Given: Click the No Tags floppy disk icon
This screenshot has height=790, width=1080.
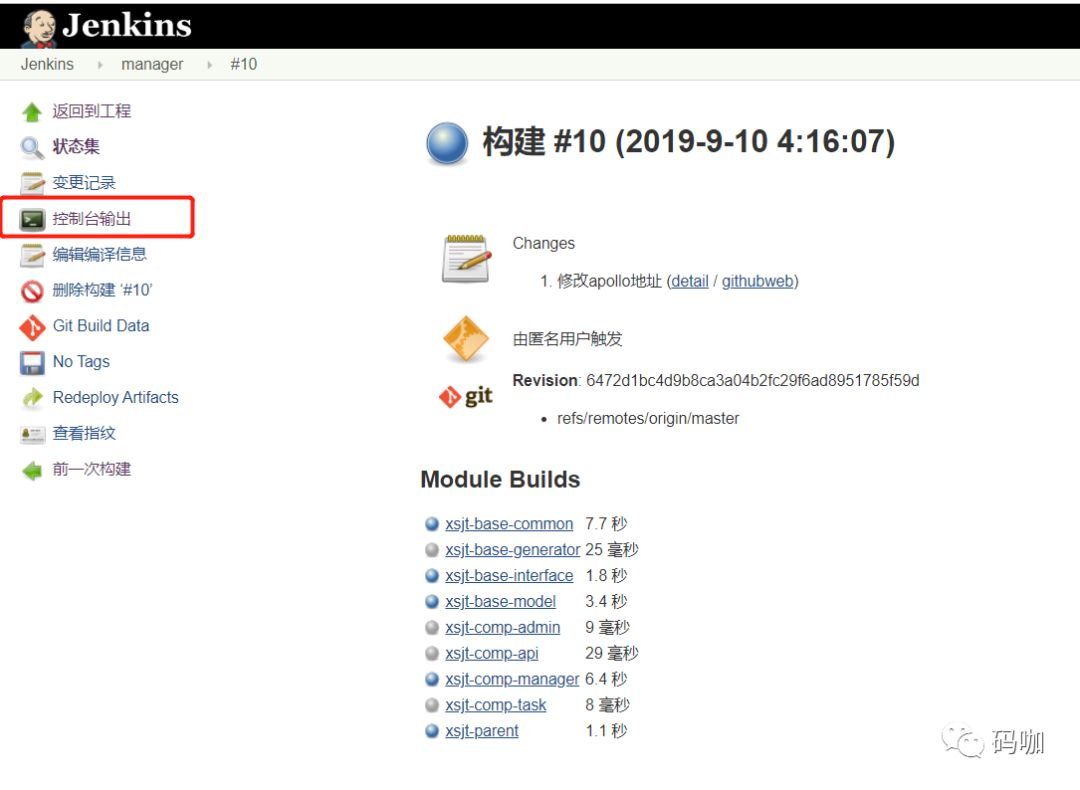Looking at the screenshot, I should tap(31, 362).
